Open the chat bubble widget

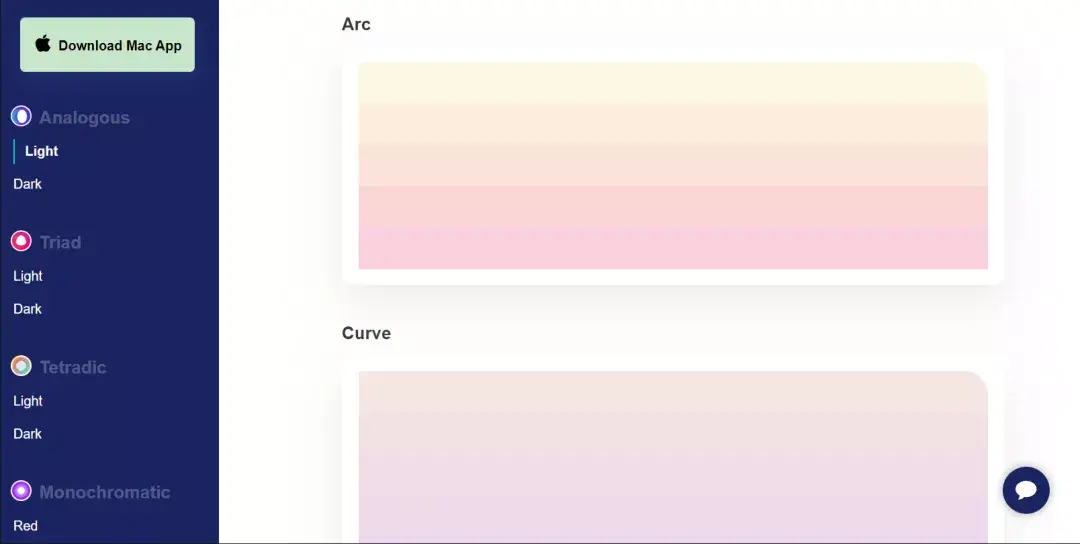pyautogui.click(x=1026, y=490)
